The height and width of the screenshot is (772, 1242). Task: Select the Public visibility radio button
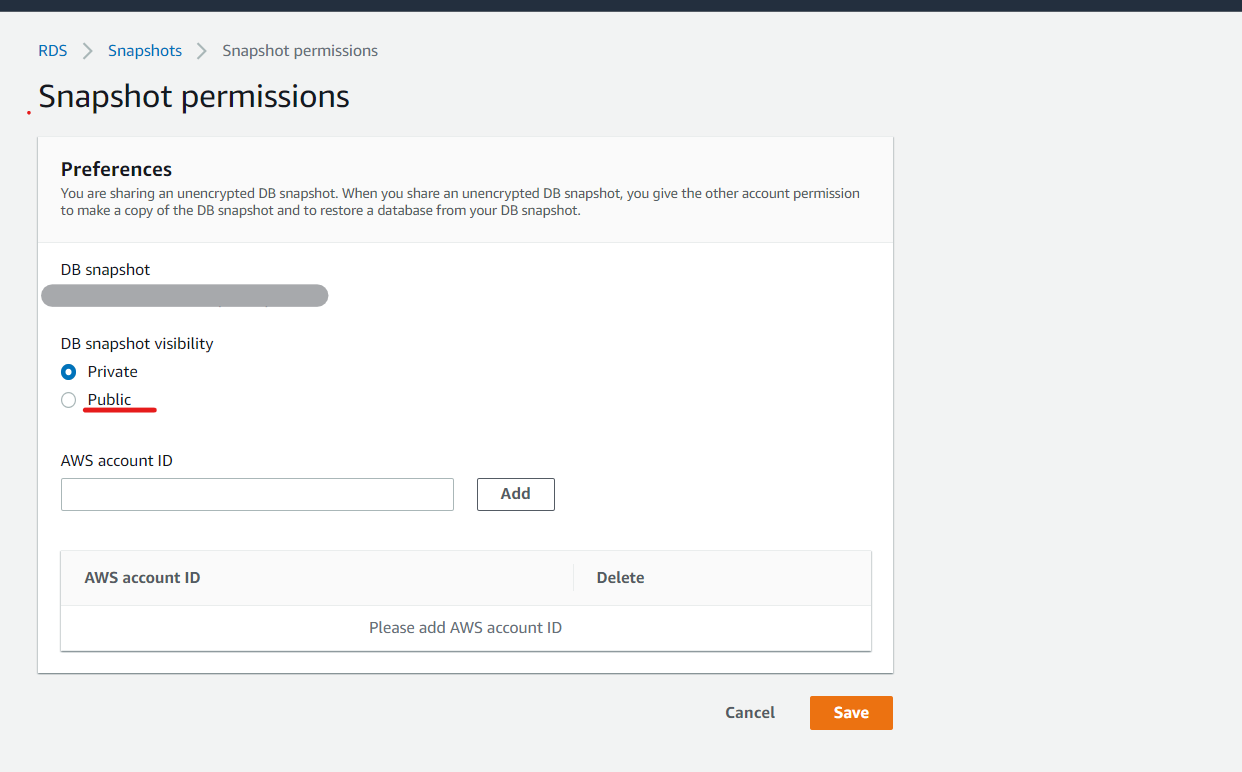coord(68,399)
